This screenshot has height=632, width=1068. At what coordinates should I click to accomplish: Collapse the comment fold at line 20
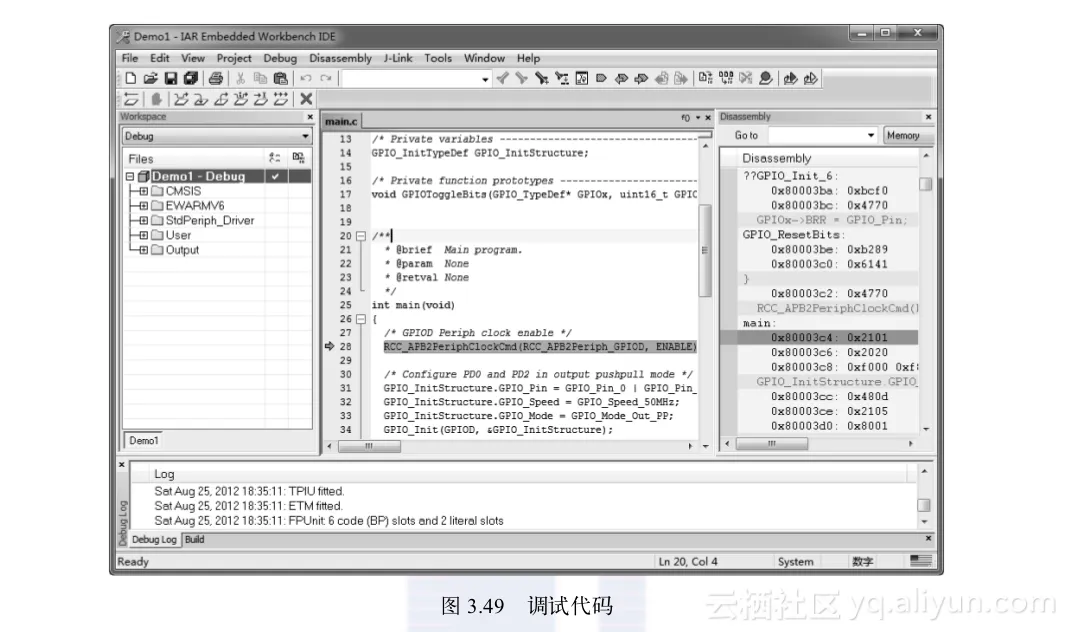(x=361, y=236)
